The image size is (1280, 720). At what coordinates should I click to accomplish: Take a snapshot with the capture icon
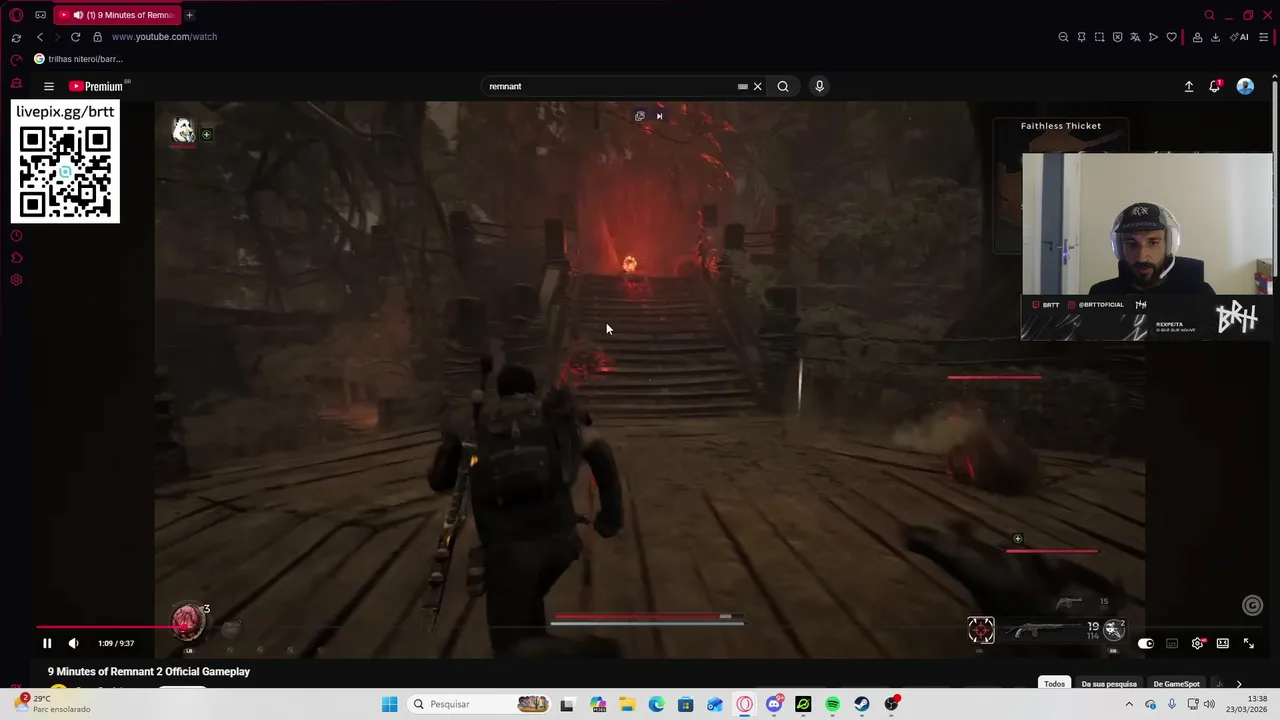pos(1099,37)
